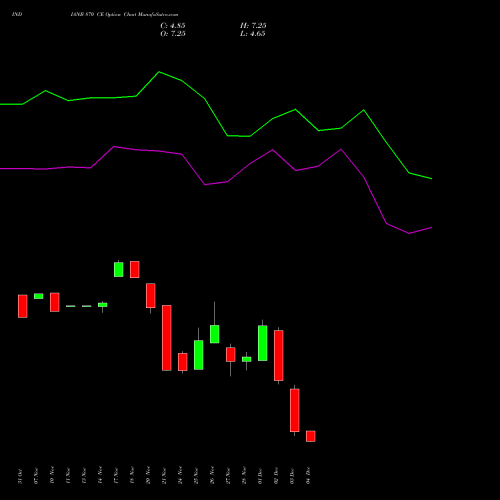Click the '17 Nov' date axis label

tap(116, 476)
